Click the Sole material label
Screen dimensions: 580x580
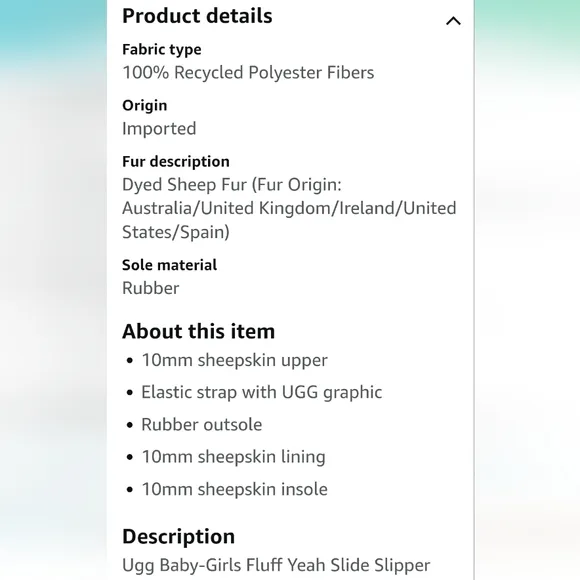tap(169, 265)
